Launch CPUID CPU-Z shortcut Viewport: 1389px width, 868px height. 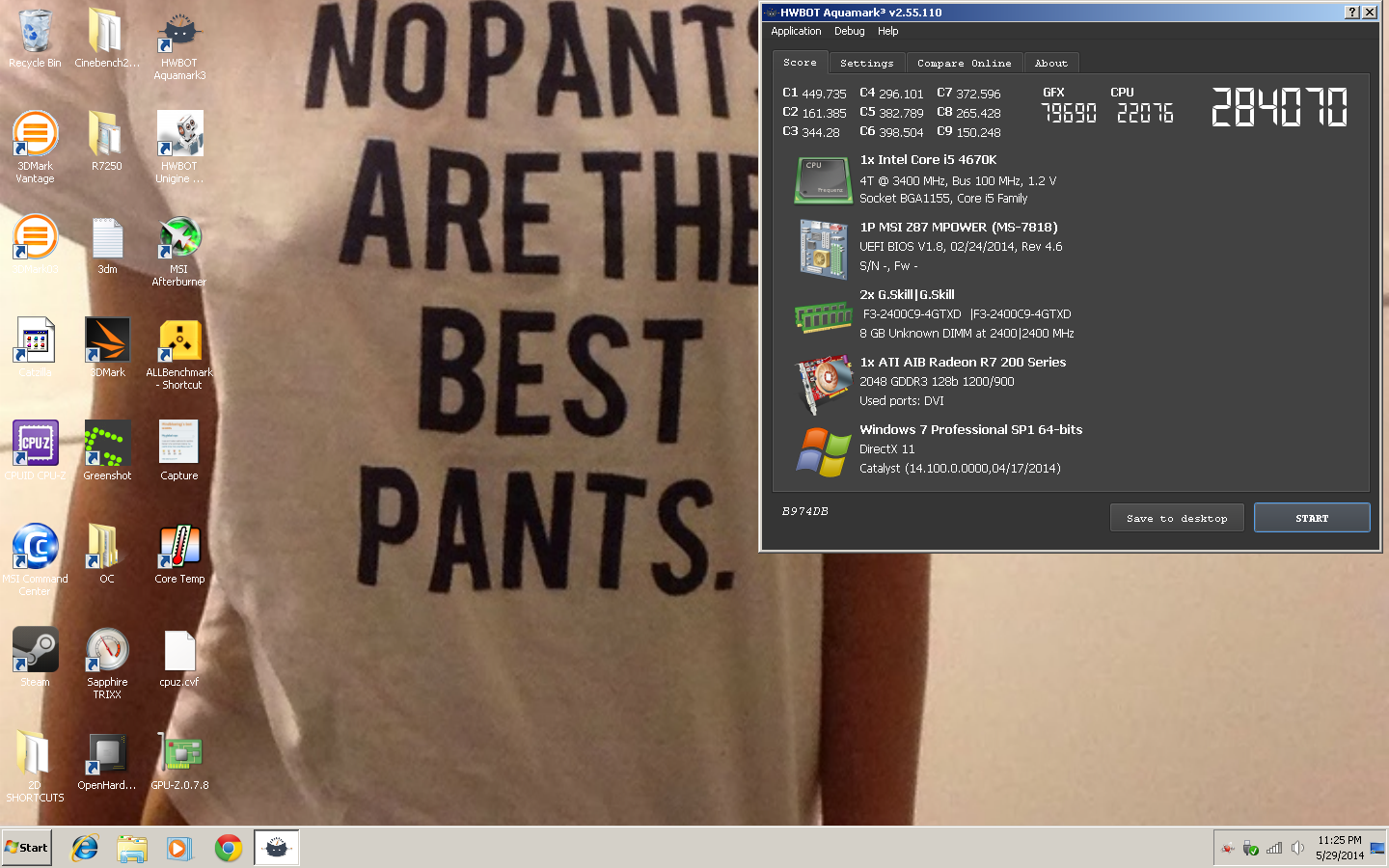[x=35, y=451]
